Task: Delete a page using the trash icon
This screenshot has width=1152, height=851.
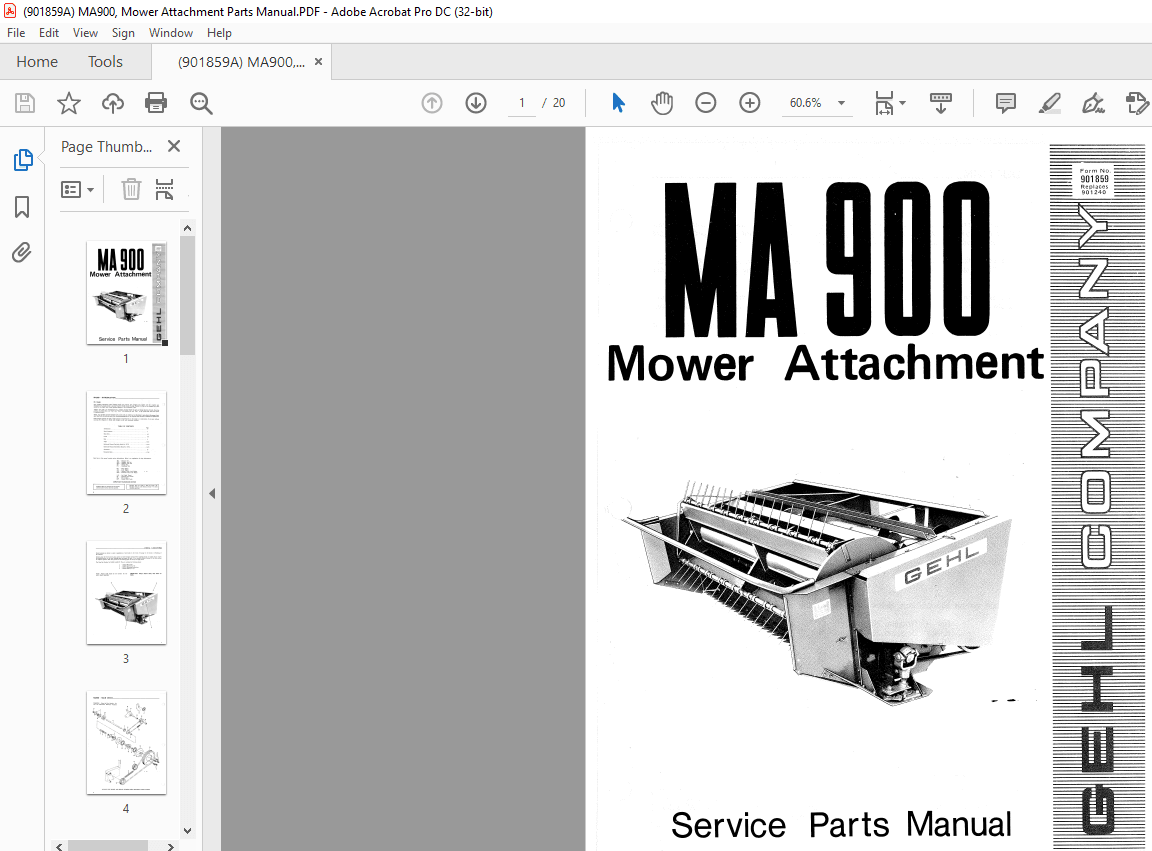Action: tap(131, 189)
